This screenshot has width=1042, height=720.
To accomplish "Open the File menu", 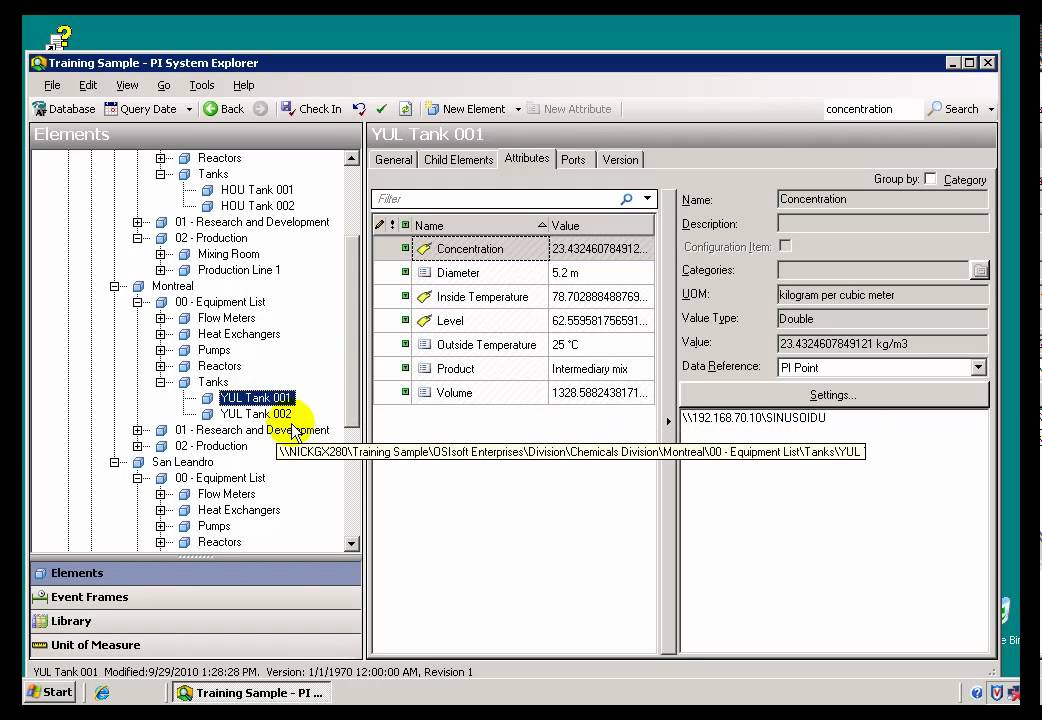I will (x=52, y=85).
